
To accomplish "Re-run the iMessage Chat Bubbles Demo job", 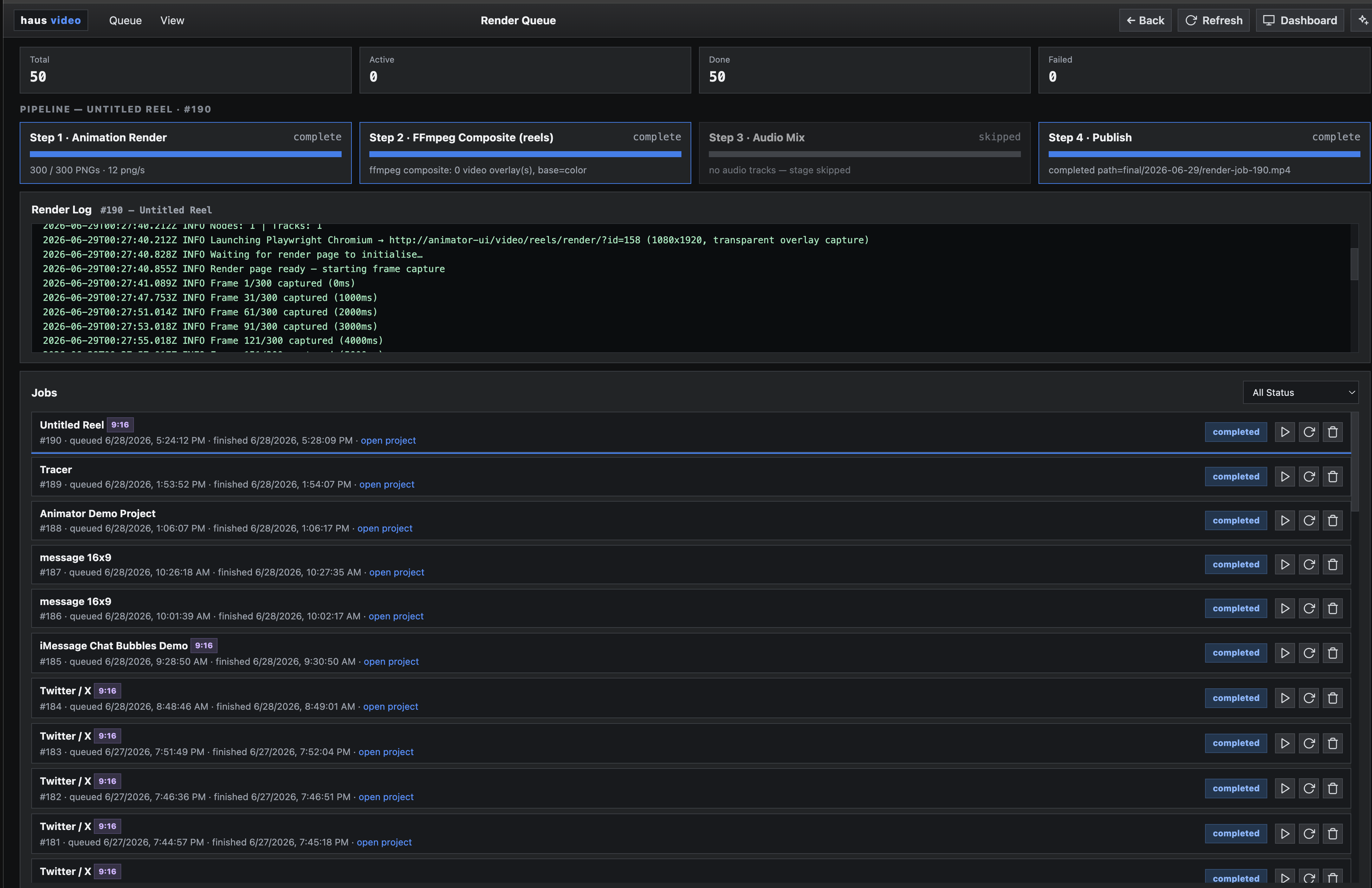I will click(1309, 653).
